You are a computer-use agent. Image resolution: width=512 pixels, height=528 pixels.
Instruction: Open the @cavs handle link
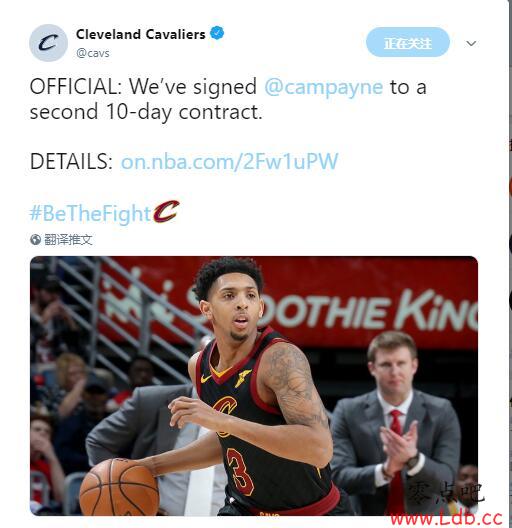tap(93, 53)
